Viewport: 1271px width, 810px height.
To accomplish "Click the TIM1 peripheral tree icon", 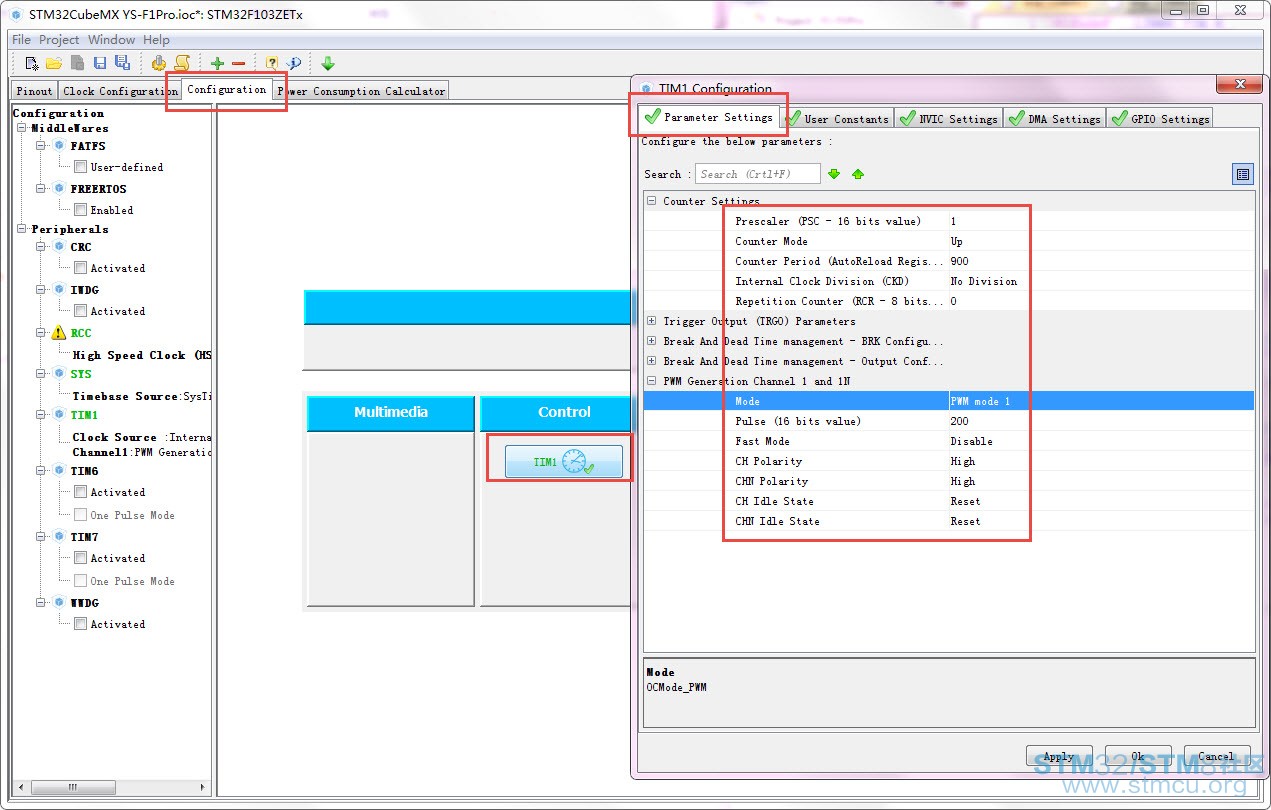I will pos(59,415).
